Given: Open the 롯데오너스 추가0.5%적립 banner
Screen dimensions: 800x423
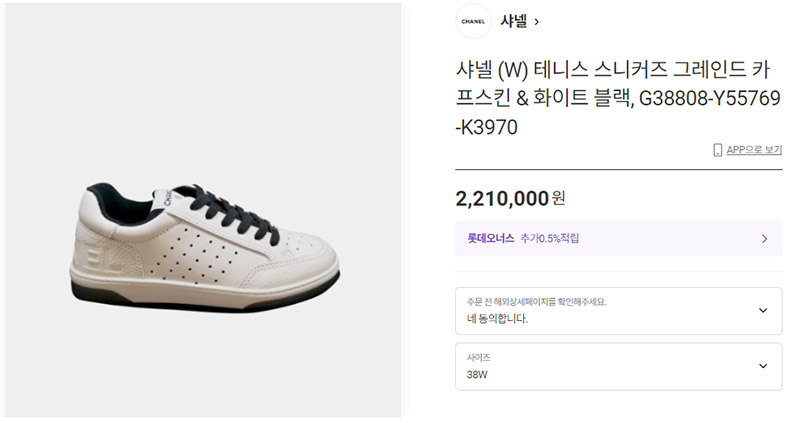Looking at the screenshot, I should pos(618,238).
